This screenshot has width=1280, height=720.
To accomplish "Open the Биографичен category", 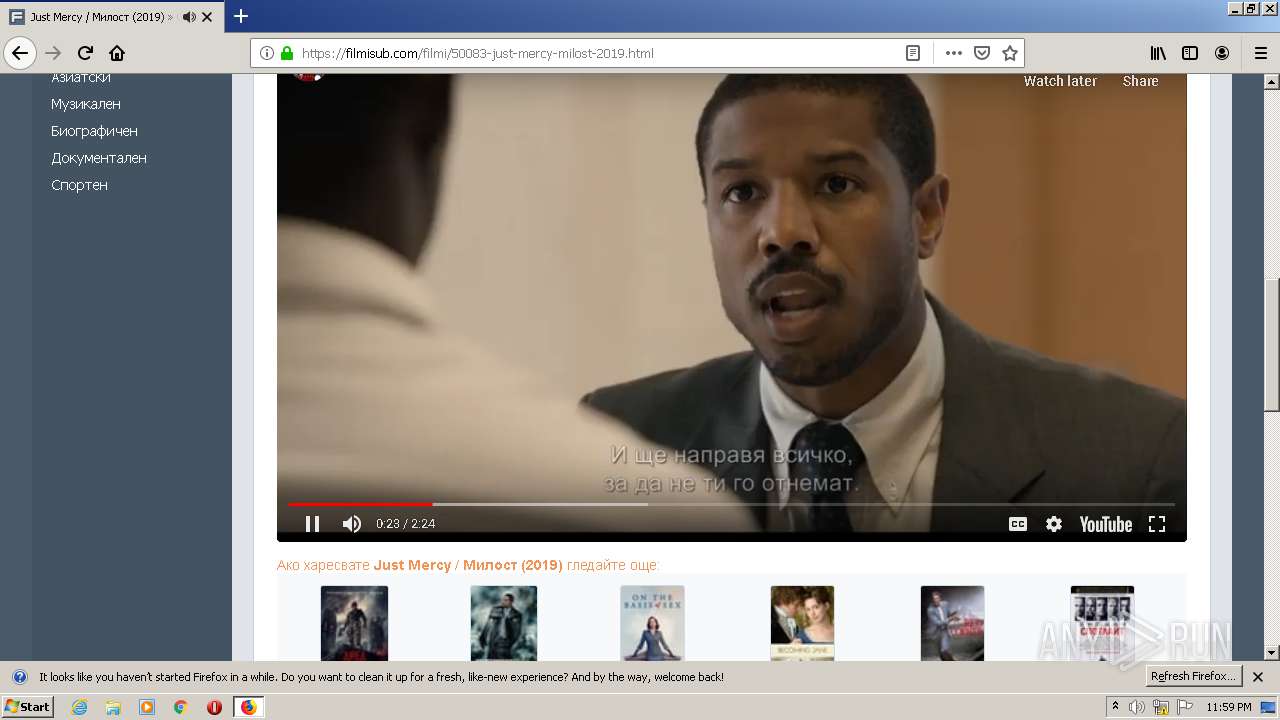I will pyautogui.click(x=94, y=131).
